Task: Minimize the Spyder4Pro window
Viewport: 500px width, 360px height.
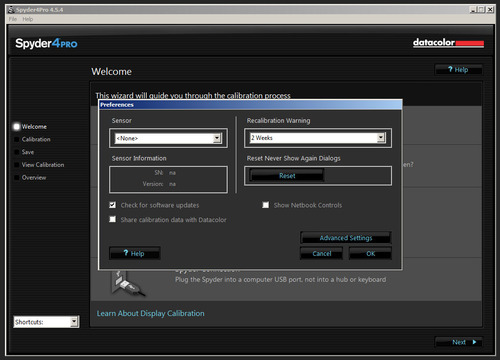Action: tap(473, 10)
